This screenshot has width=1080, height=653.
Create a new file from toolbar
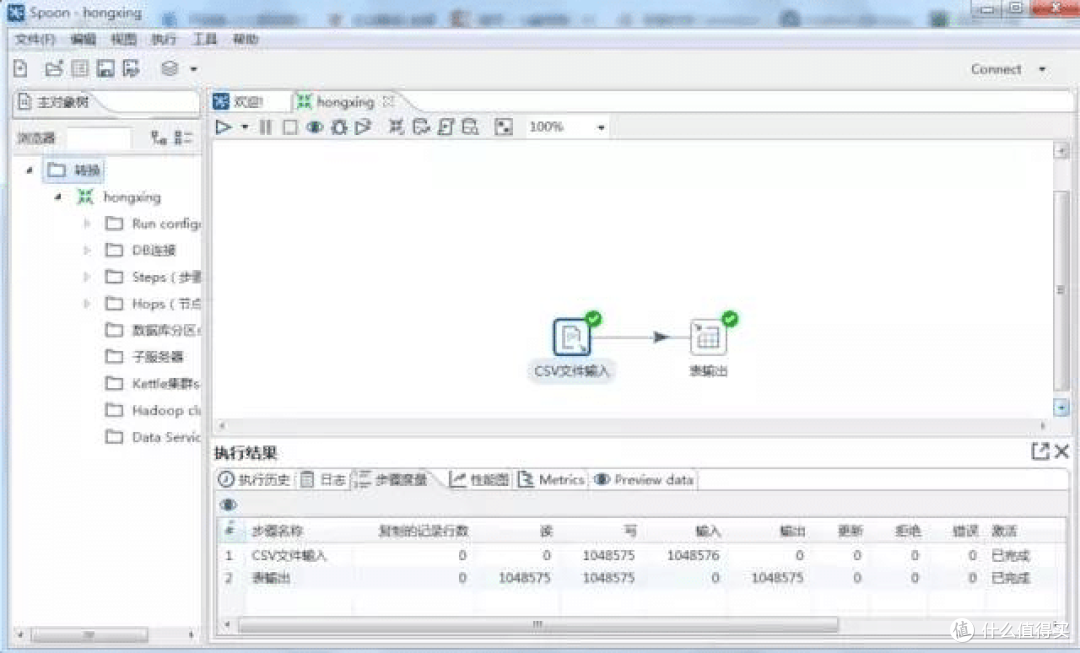(21, 68)
